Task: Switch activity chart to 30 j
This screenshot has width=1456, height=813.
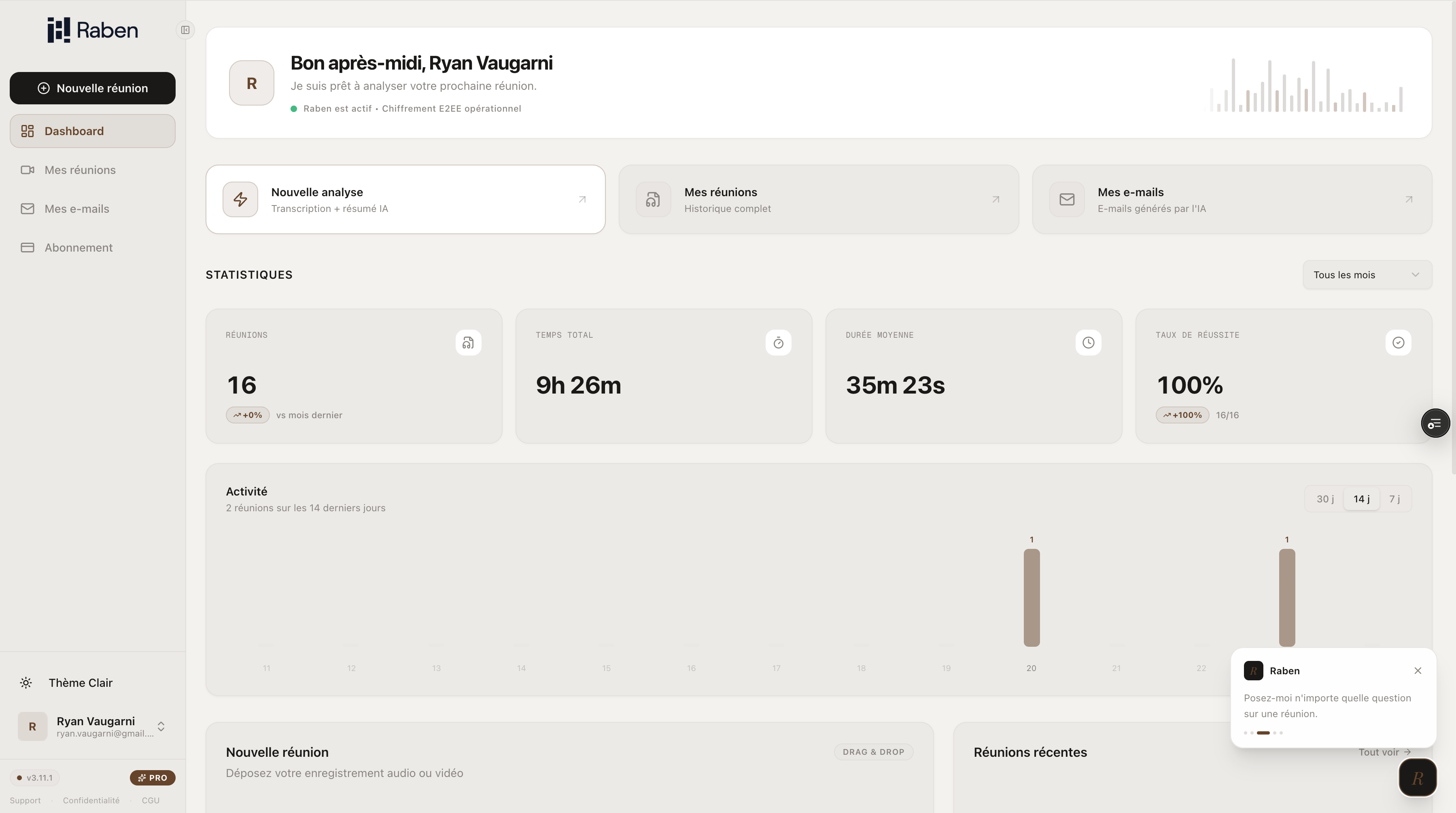Action: (x=1325, y=499)
